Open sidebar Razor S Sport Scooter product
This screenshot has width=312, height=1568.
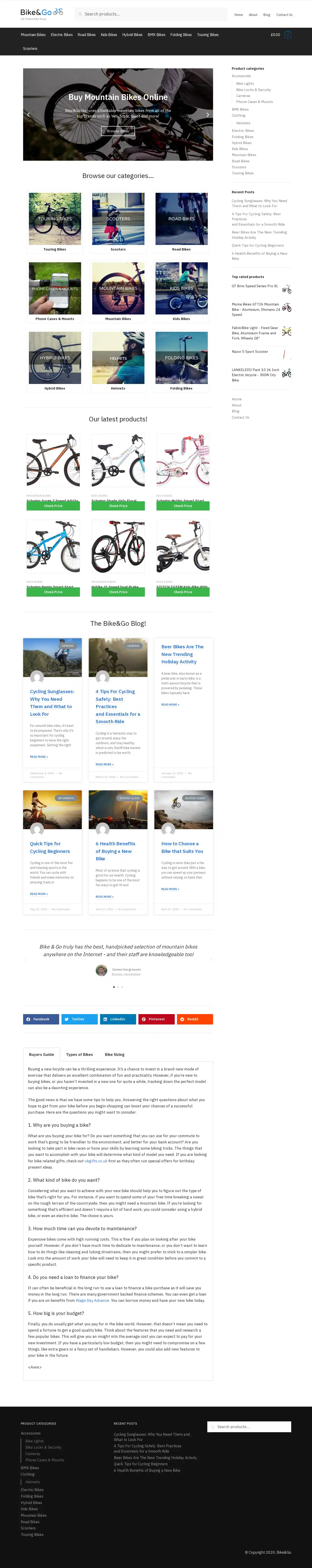click(250, 352)
